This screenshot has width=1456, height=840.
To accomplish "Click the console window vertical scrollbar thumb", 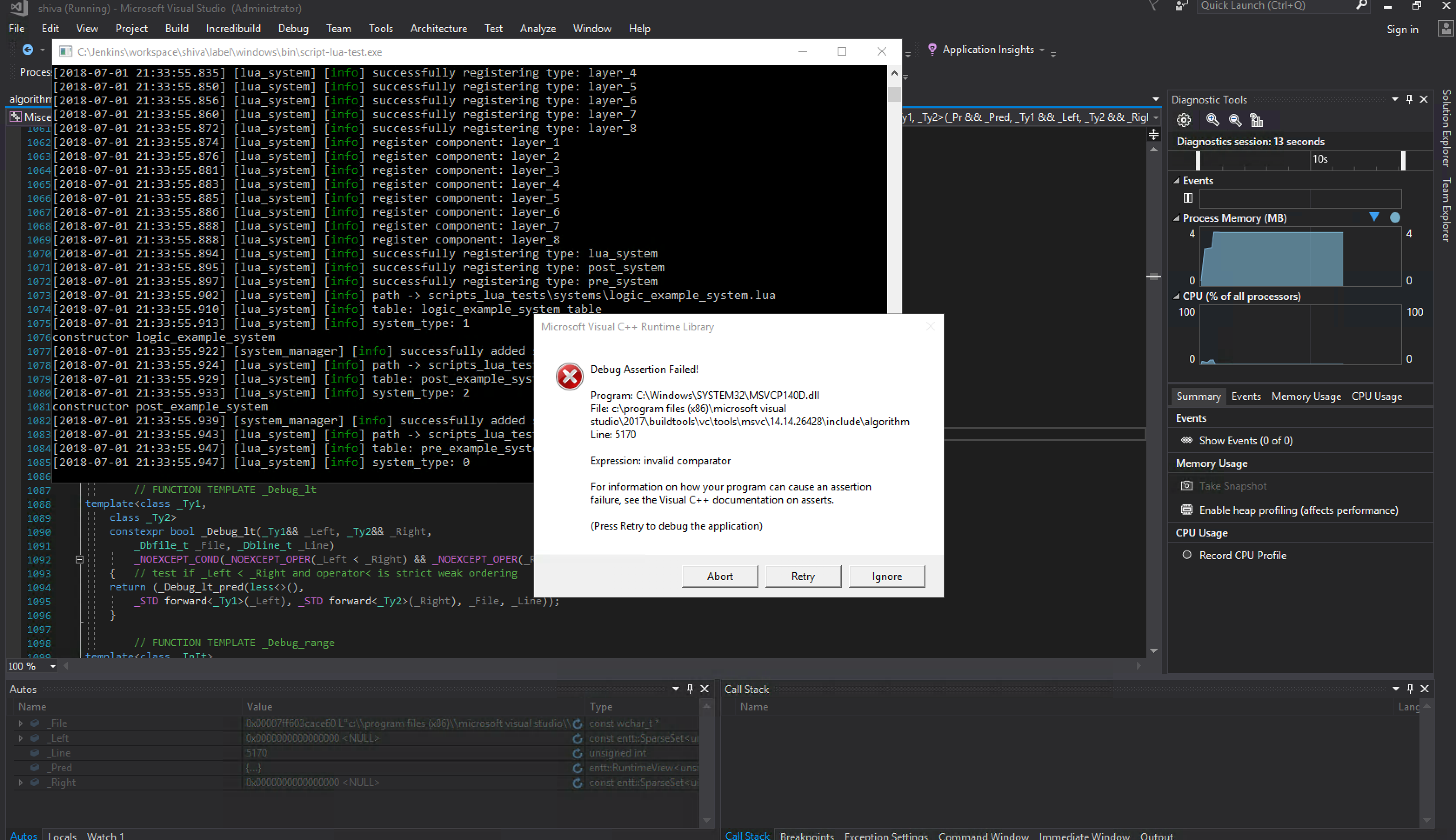I will tap(895, 94).
